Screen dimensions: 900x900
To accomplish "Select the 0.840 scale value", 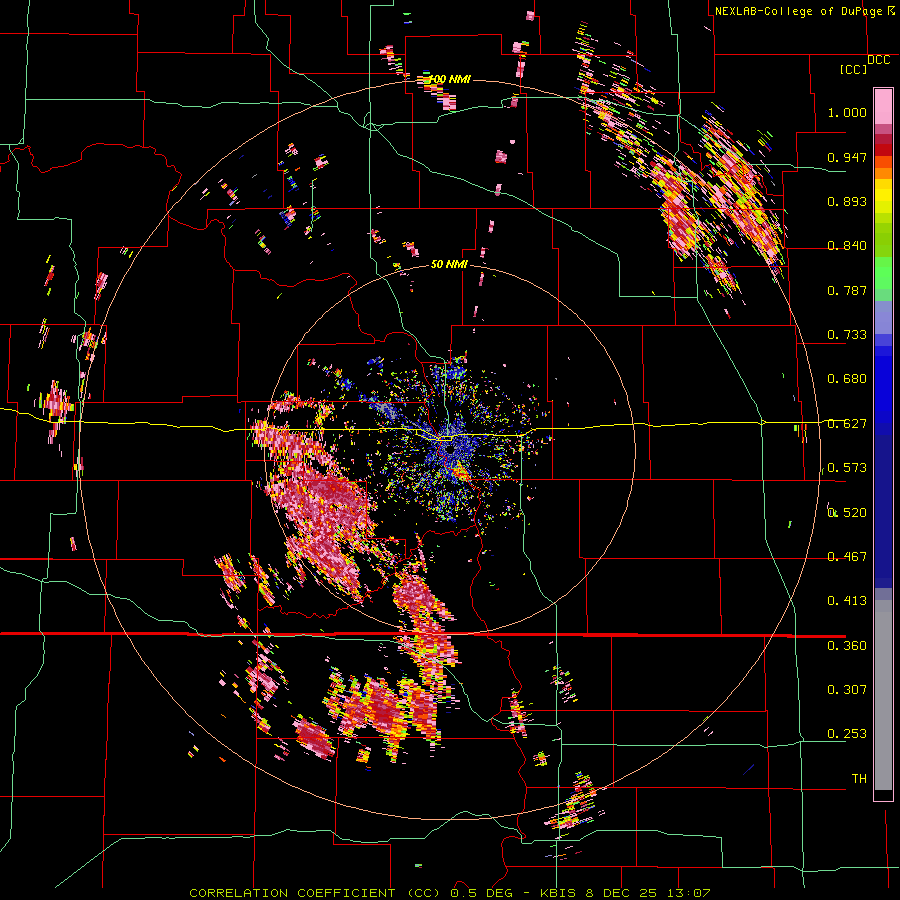I will click(x=847, y=246).
